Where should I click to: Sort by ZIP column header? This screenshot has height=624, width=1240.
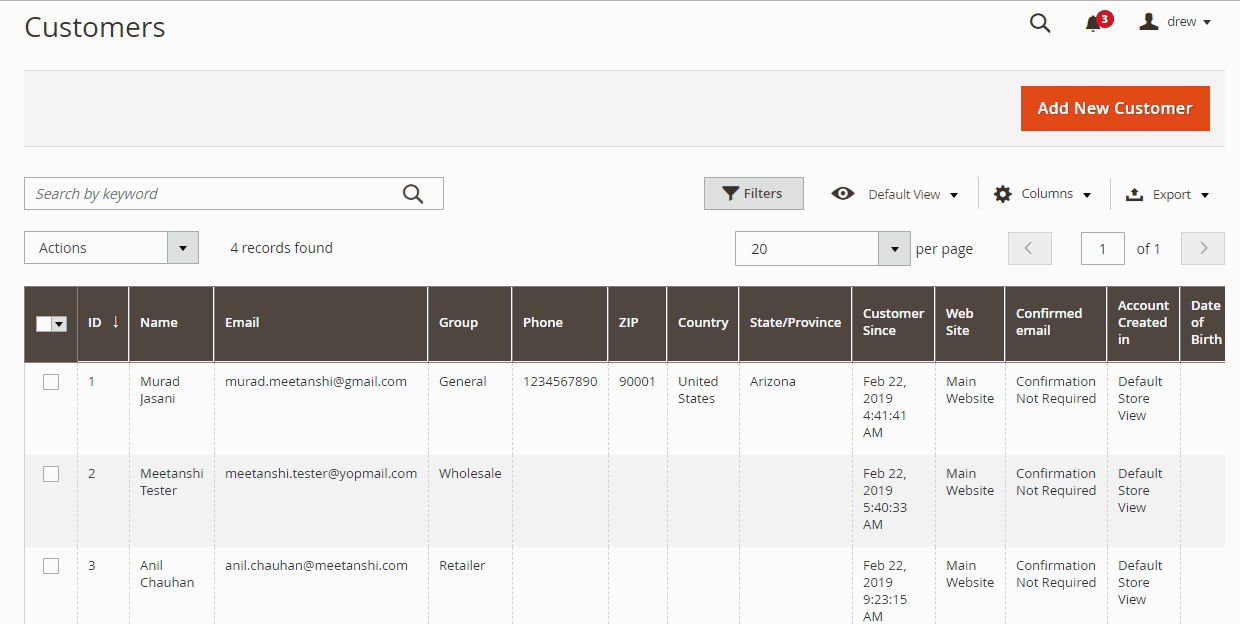click(637, 323)
